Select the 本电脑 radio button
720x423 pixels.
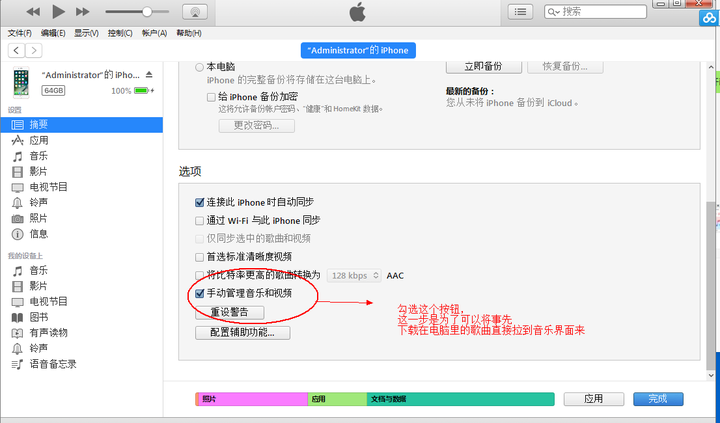point(199,68)
